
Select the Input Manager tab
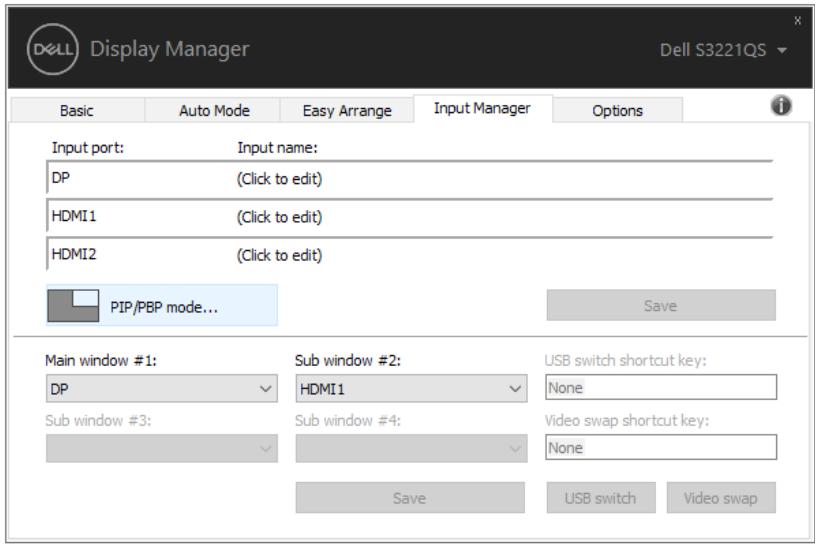(482, 108)
